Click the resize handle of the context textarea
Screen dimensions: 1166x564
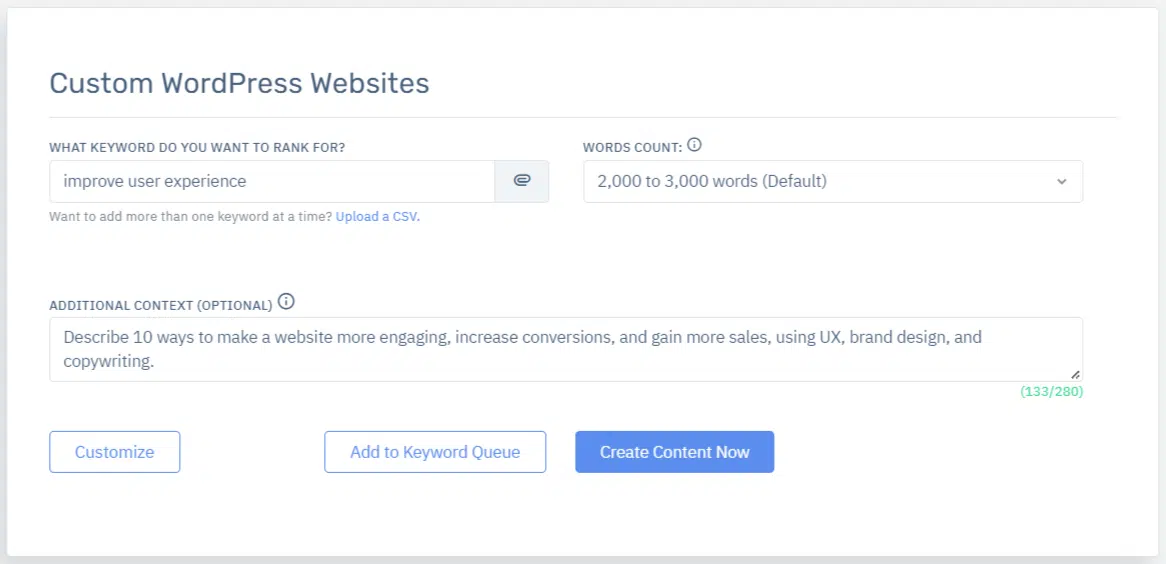click(x=1075, y=375)
